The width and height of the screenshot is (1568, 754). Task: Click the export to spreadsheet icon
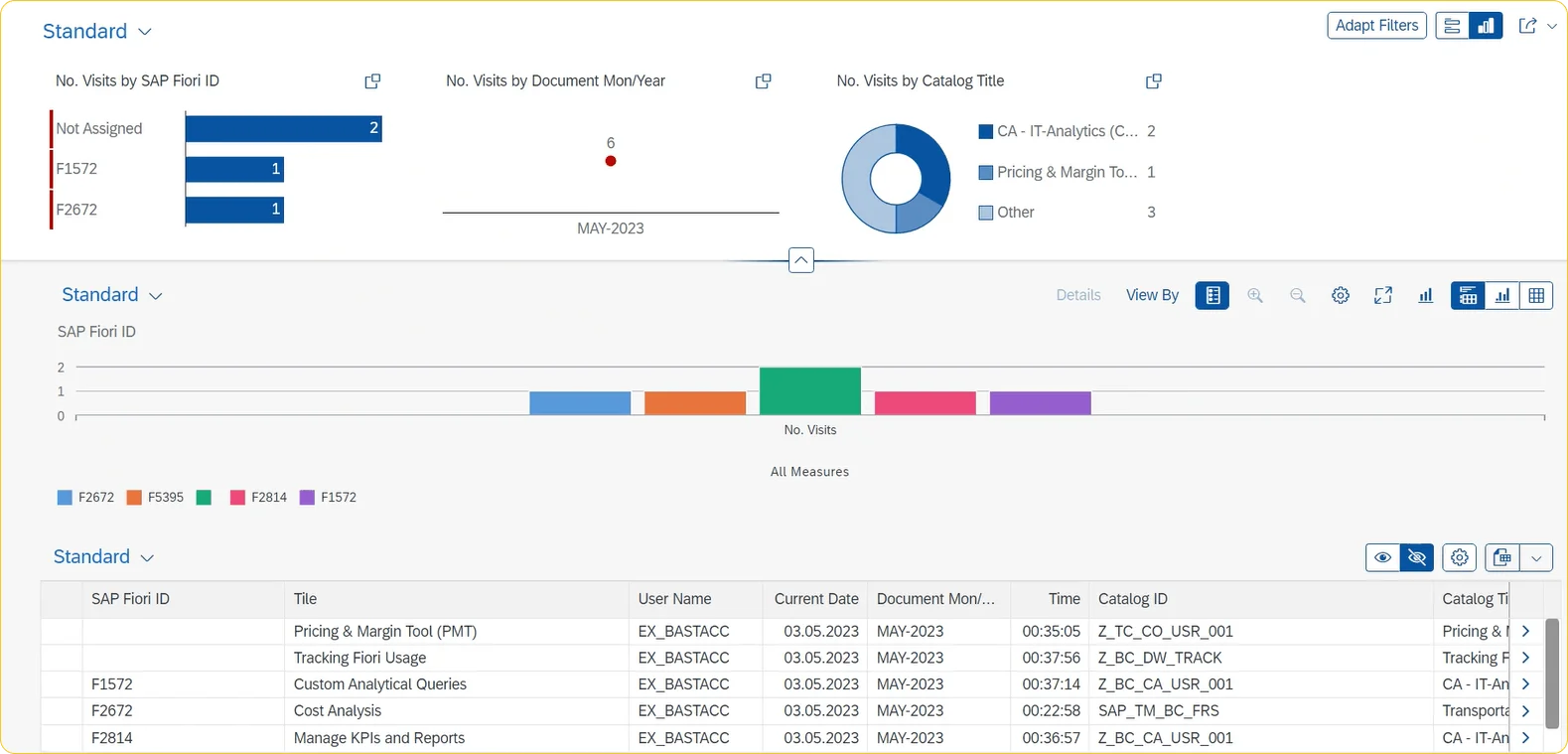pyautogui.click(x=1501, y=557)
